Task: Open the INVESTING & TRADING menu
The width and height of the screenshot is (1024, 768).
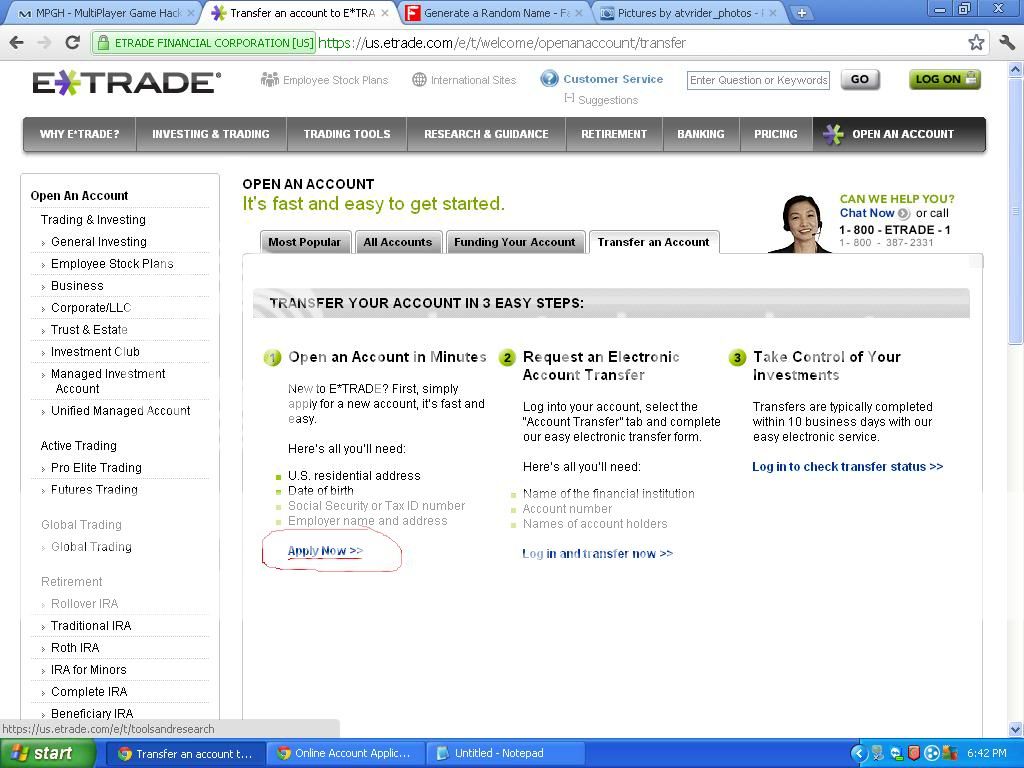Action: click(x=211, y=135)
